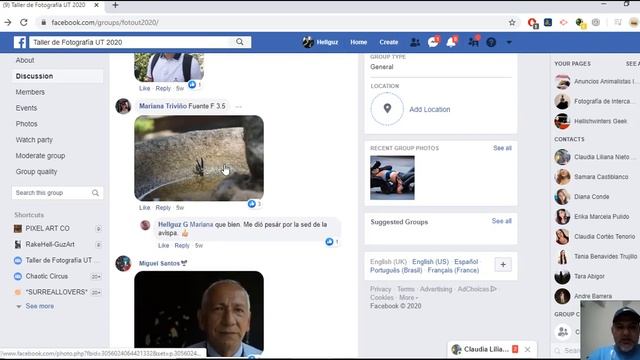Switch language to Español
640x360 pixels.
(466, 262)
